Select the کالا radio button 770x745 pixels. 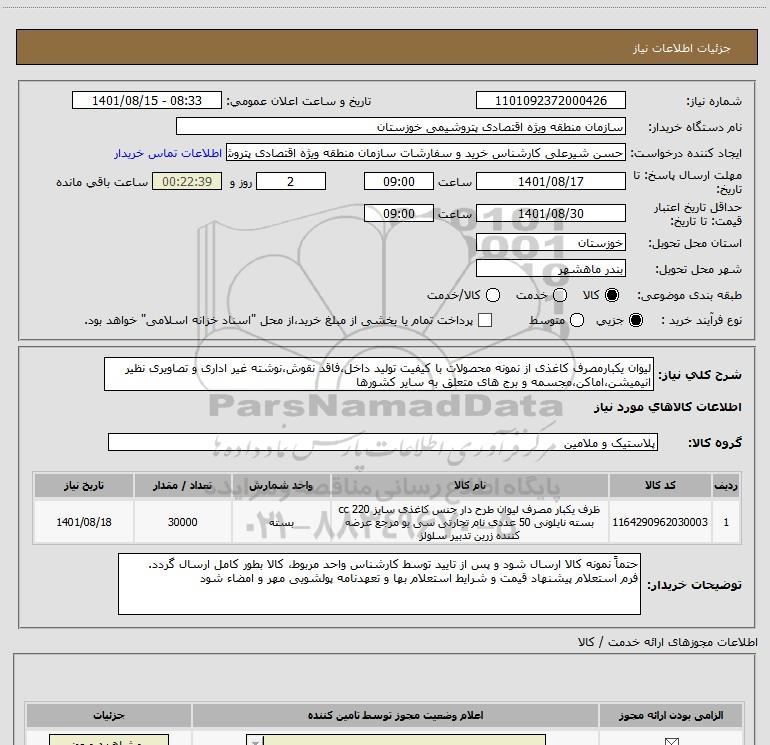(x=612, y=295)
